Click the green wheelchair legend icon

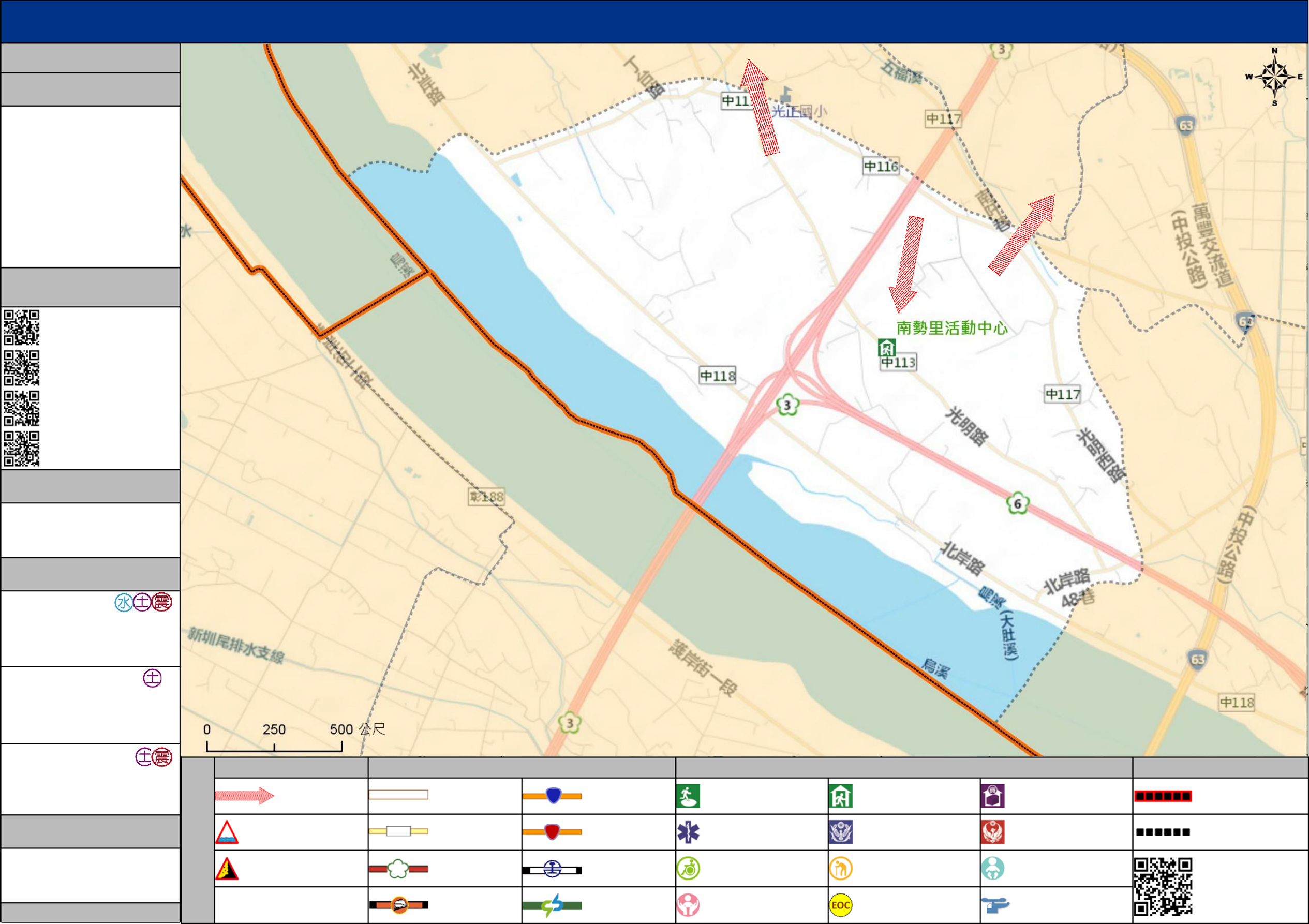(688, 869)
